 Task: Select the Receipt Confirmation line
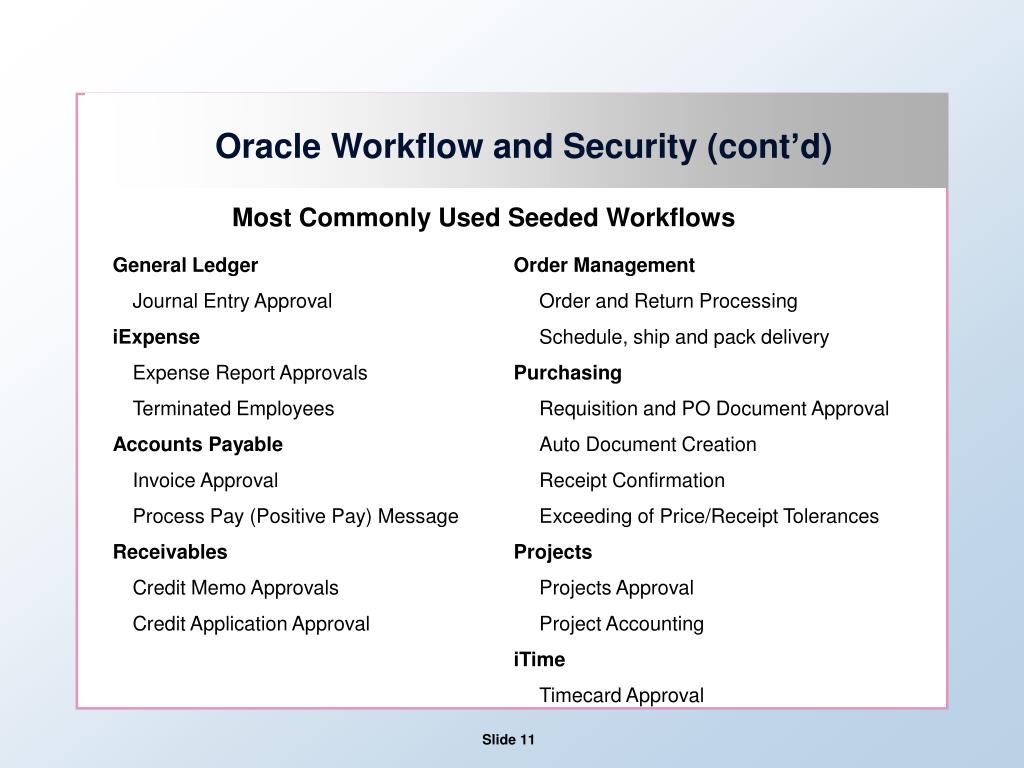pyautogui.click(x=632, y=481)
